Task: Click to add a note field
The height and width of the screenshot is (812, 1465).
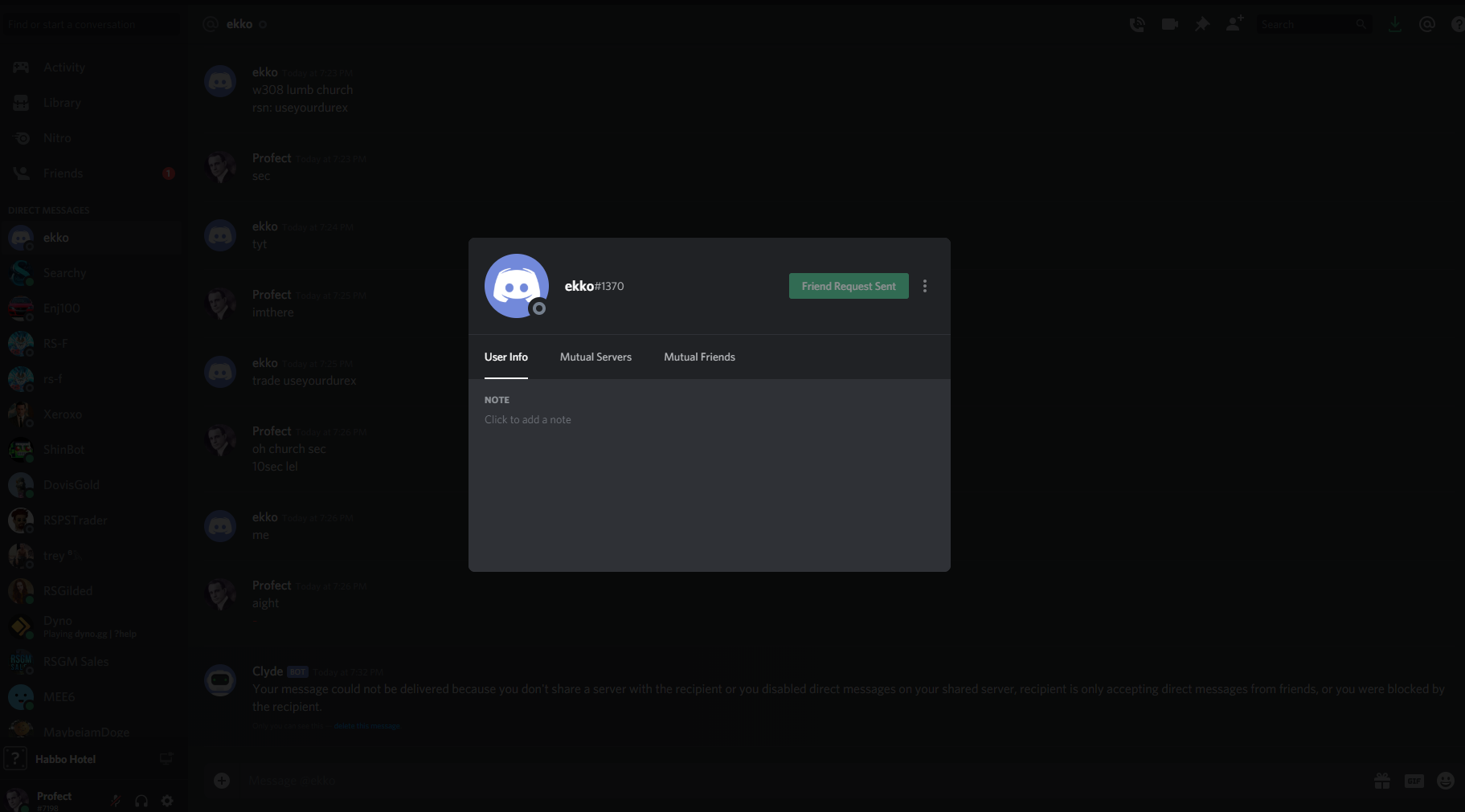Action: [x=528, y=419]
